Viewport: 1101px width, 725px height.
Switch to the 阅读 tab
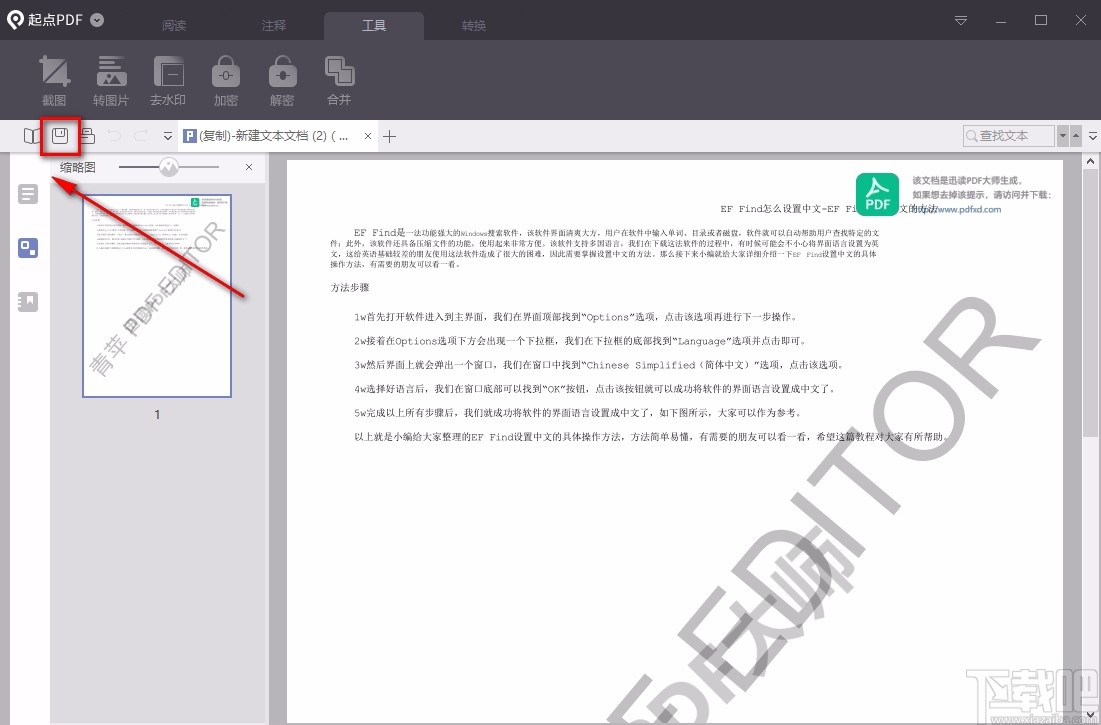coord(174,25)
